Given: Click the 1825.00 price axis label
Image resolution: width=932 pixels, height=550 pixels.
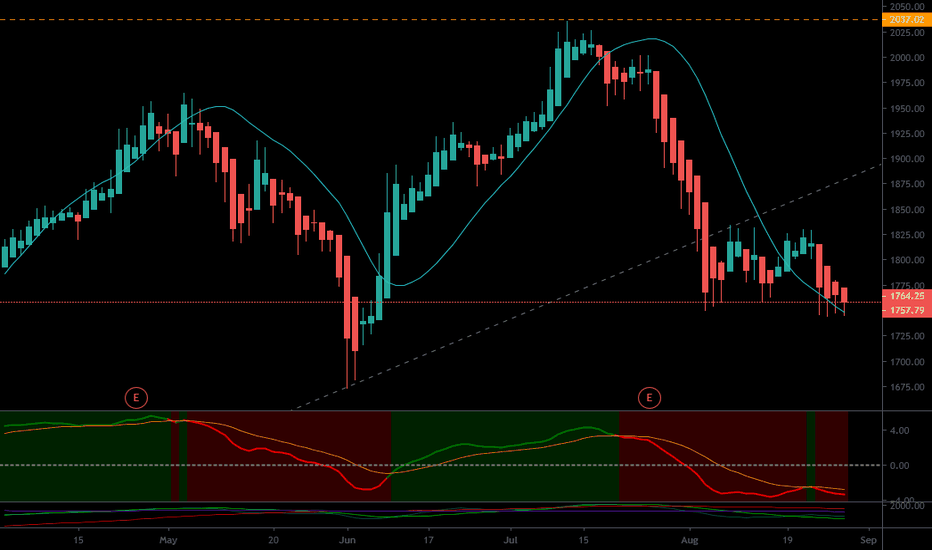Looking at the screenshot, I should click(x=907, y=235).
